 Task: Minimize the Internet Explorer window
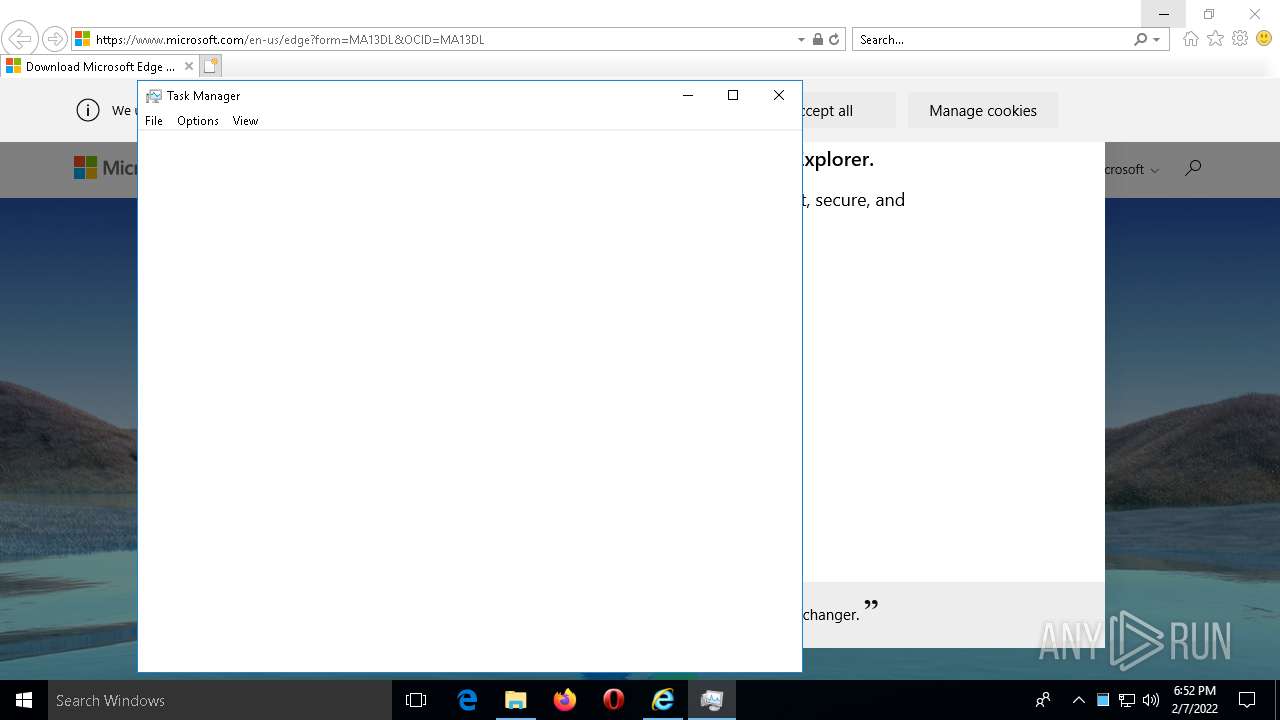1163,14
